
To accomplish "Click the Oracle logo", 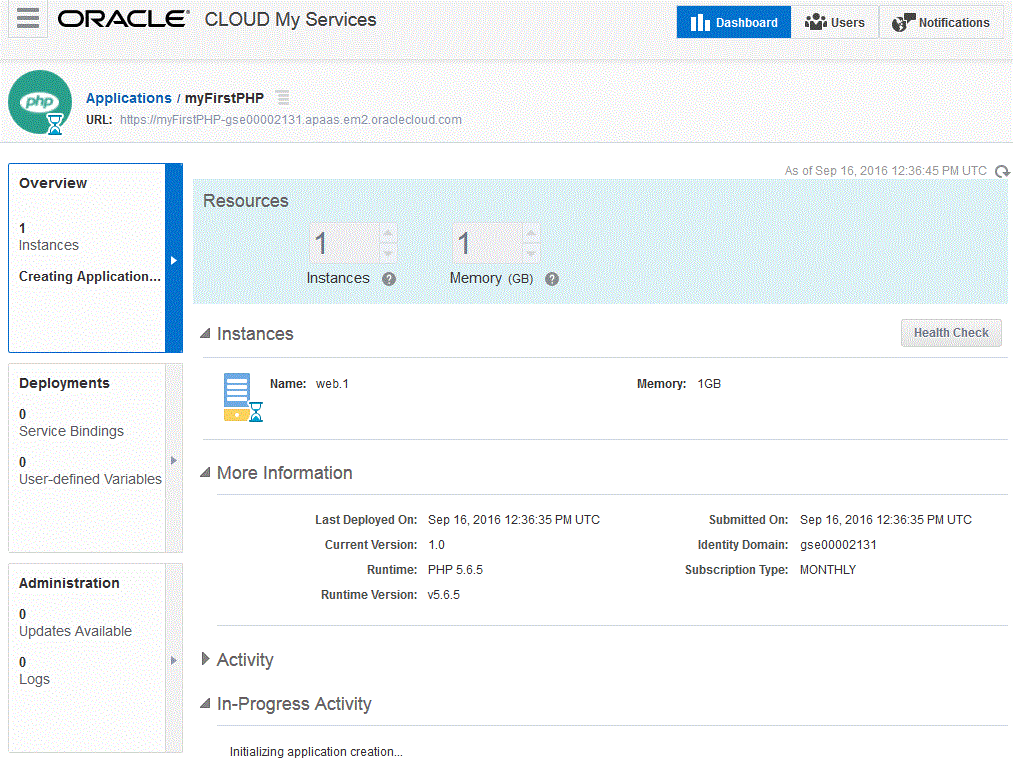I will pyautogui.click(x=123, y=19).
